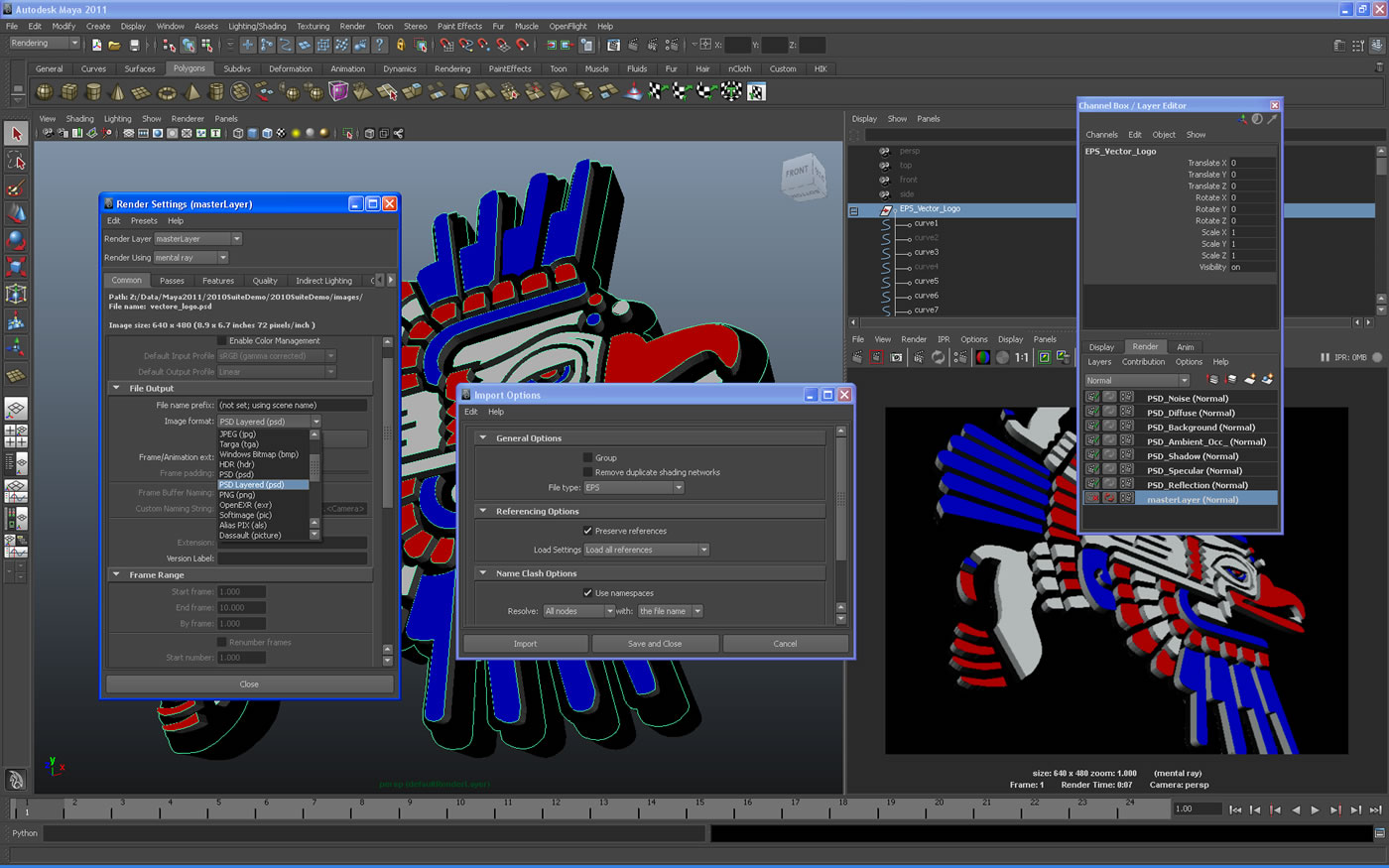
Task: Click the redo previous render clapper icon
Action: [x=858, y=357]
